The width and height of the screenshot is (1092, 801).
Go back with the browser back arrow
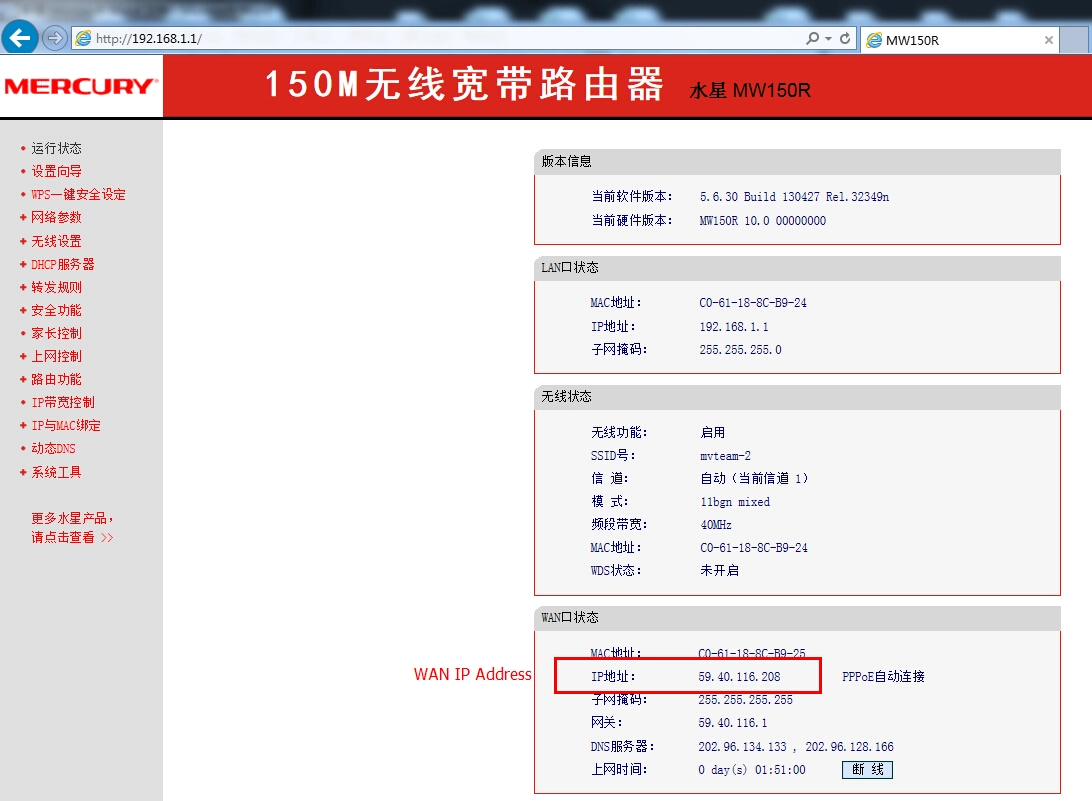pos(20,38)
